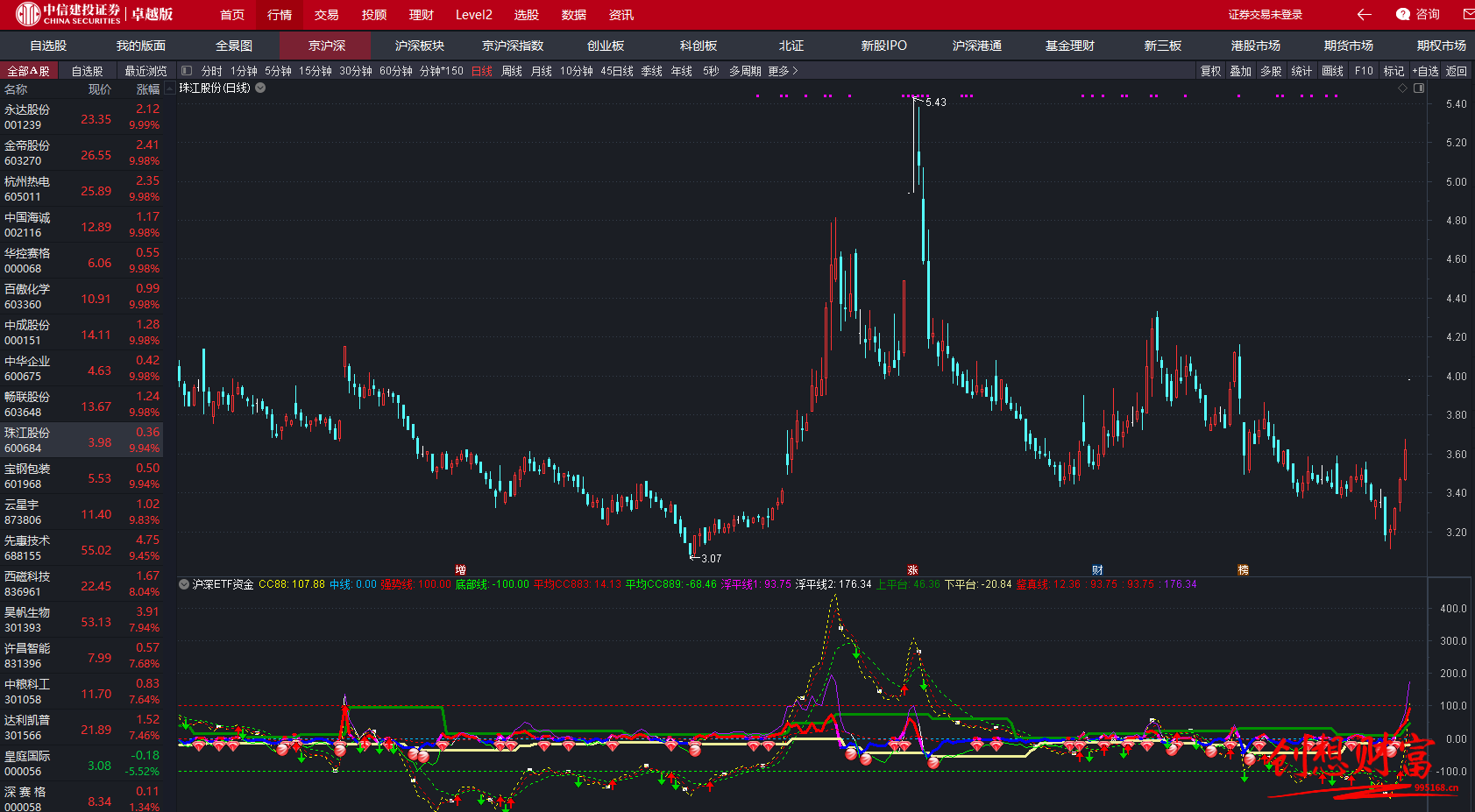Screen dimensions: 1475x812
Task: Click the 返回 button
Action: tap(1457, 71)
